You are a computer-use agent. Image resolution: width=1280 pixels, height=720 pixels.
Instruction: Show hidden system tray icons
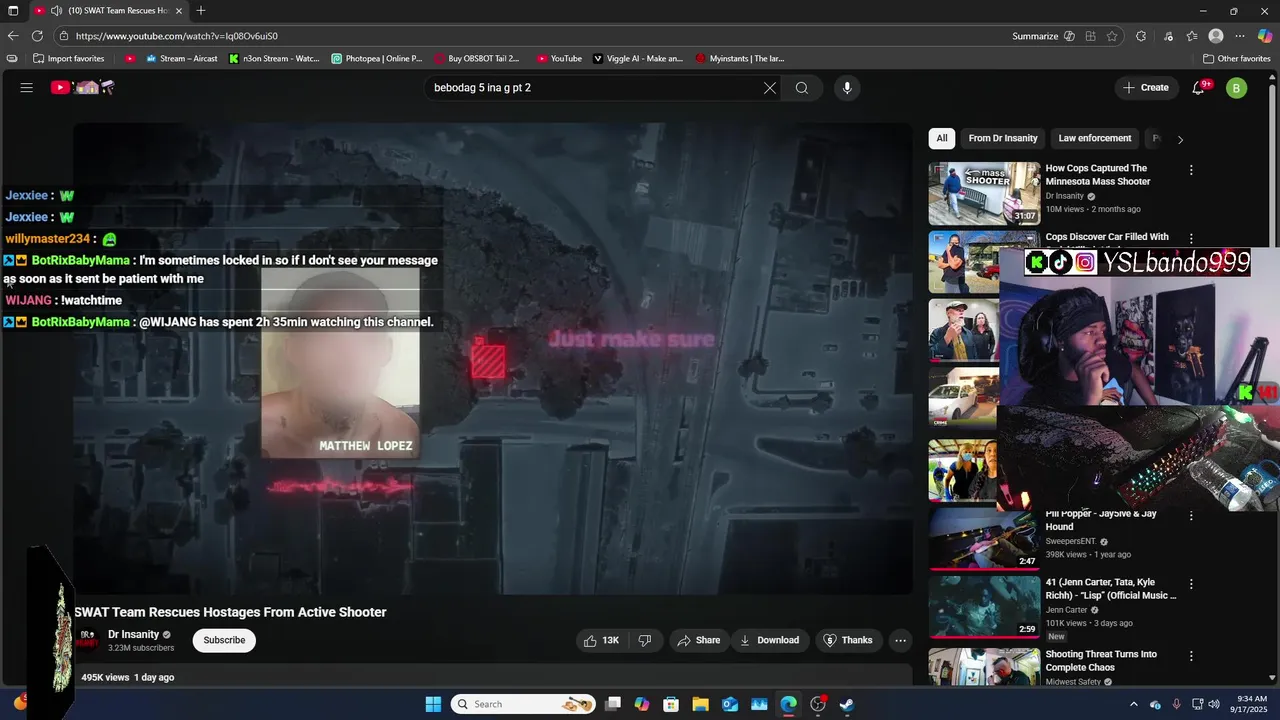pyautogui.click(x=1133, y=704)
